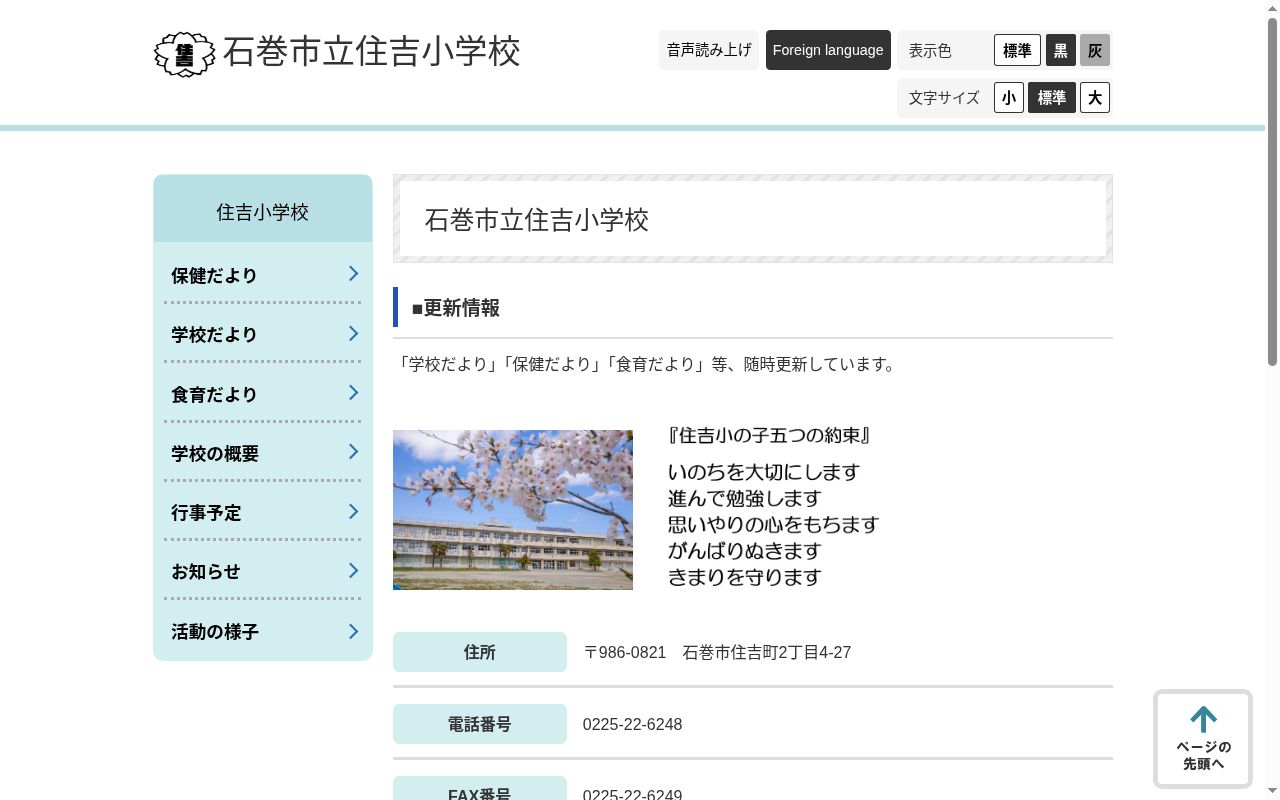Open the 学校の概要 menu item
Viewport: 1280px width, 800px height.
tap(263, 453)
